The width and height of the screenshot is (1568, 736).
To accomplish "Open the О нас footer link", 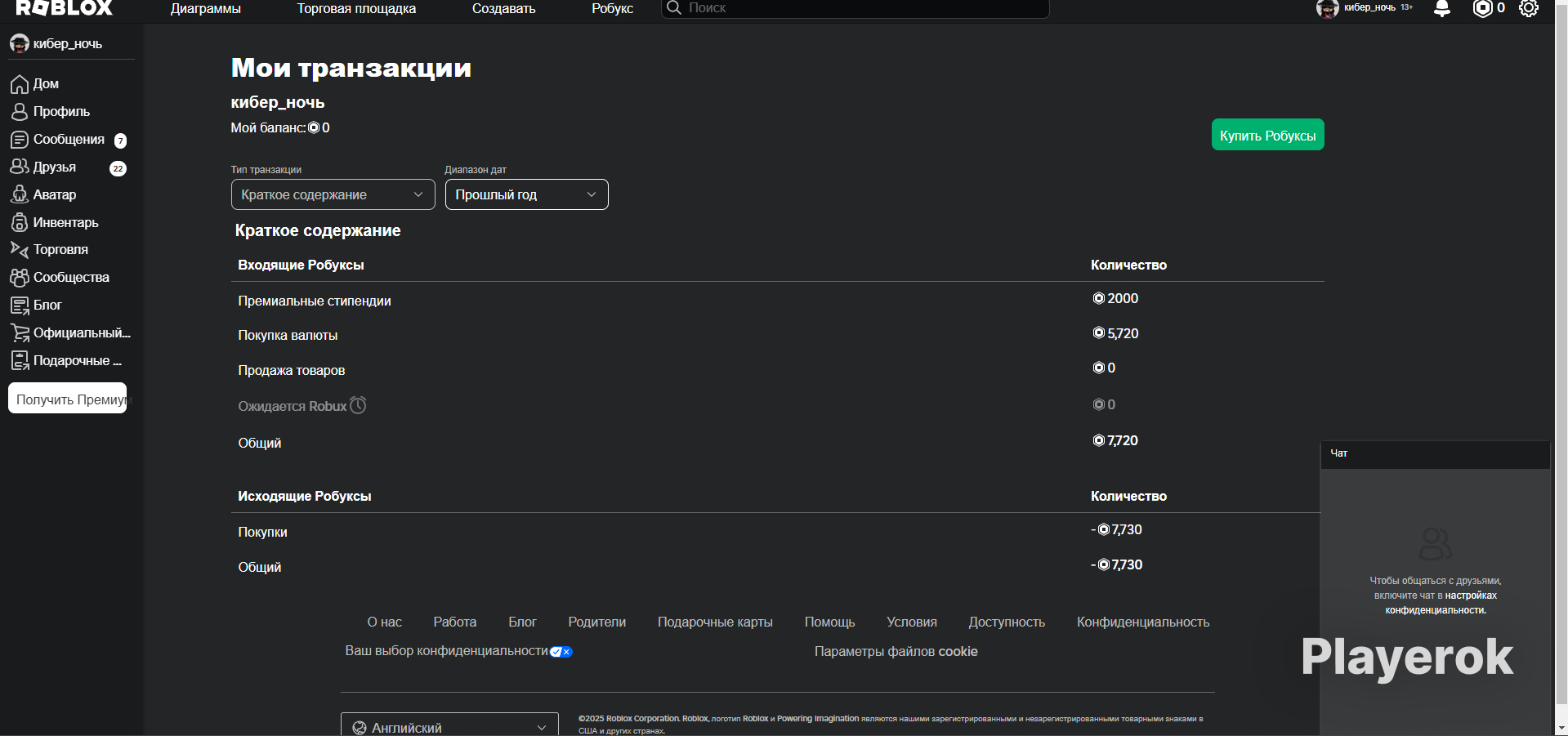I will (385, 622).
